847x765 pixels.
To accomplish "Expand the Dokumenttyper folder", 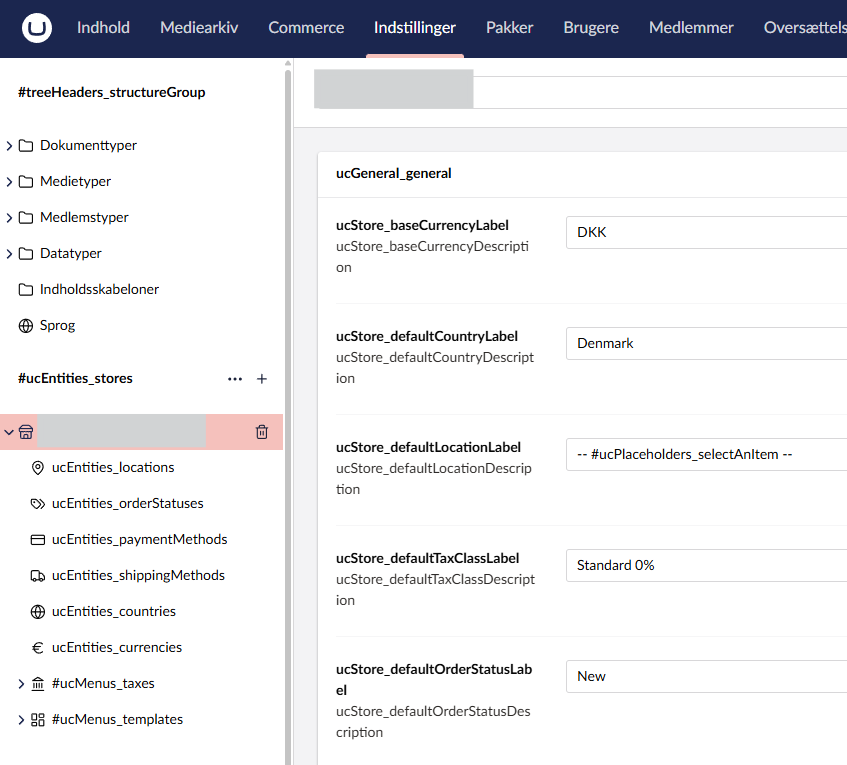I will click(10, 146).
